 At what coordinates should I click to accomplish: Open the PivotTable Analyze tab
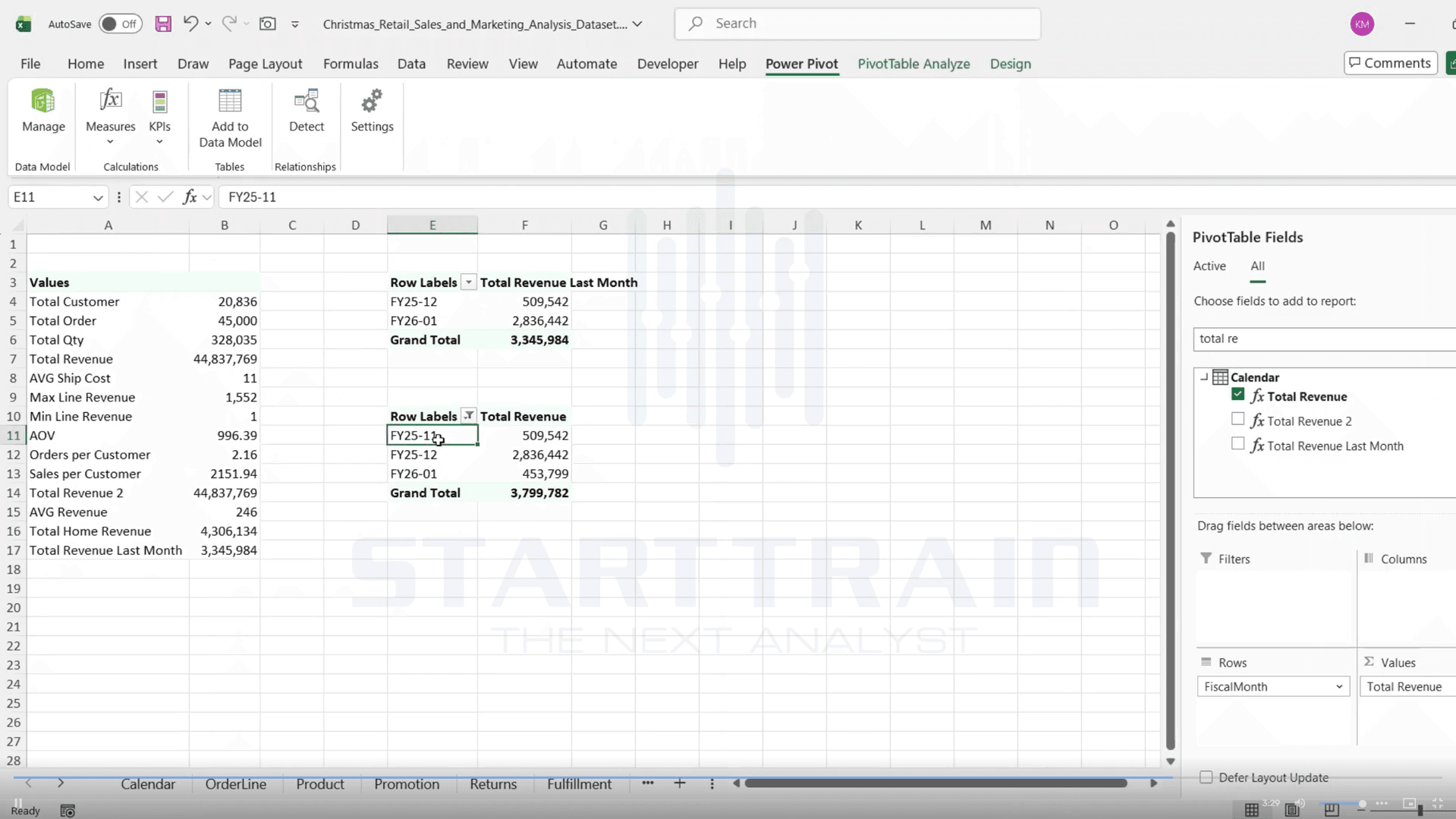tap(914, 64)
